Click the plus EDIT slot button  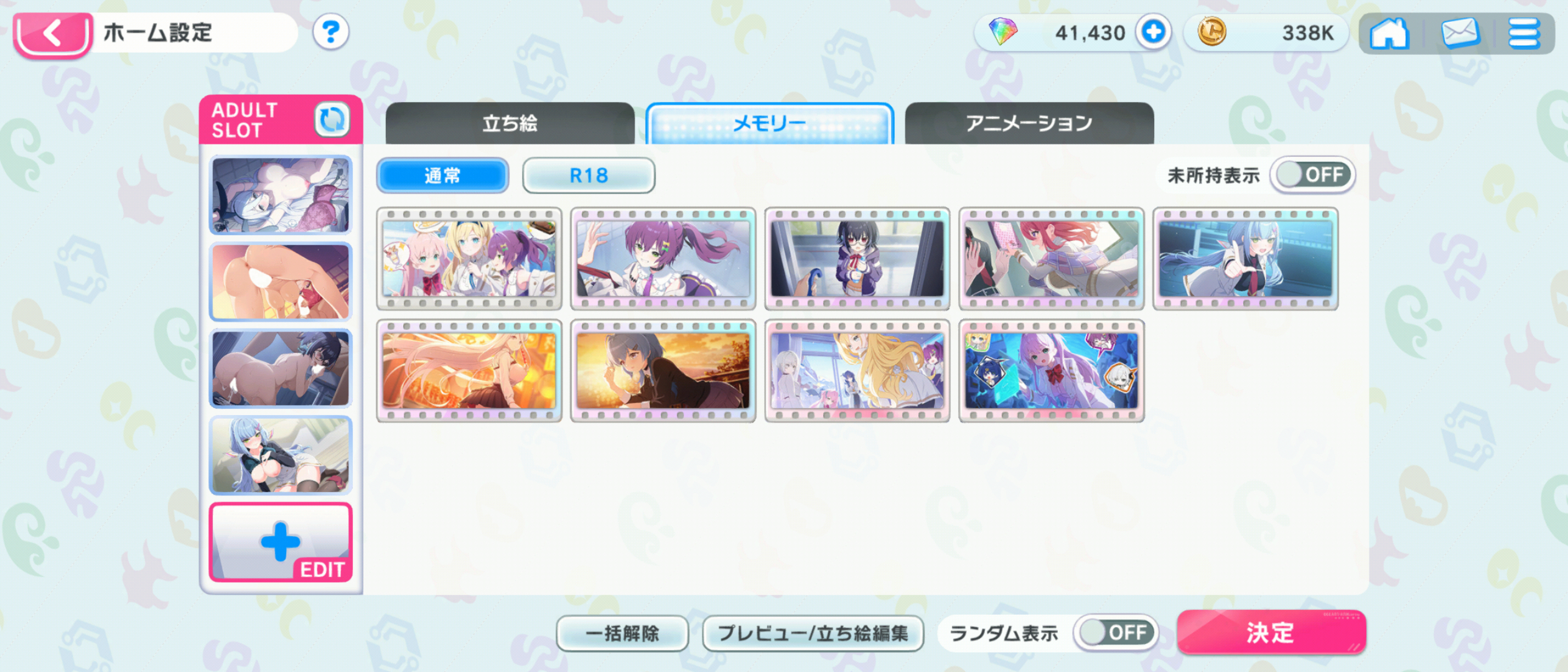[281, 542]
